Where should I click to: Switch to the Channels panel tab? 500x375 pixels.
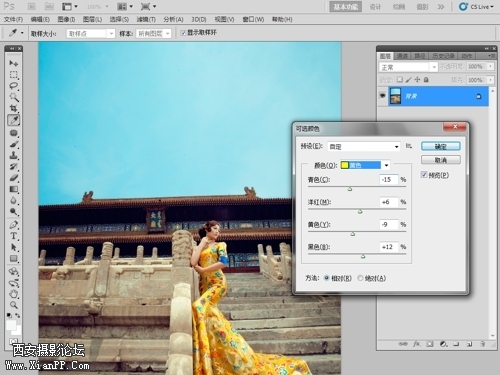[x=402, y=56]
